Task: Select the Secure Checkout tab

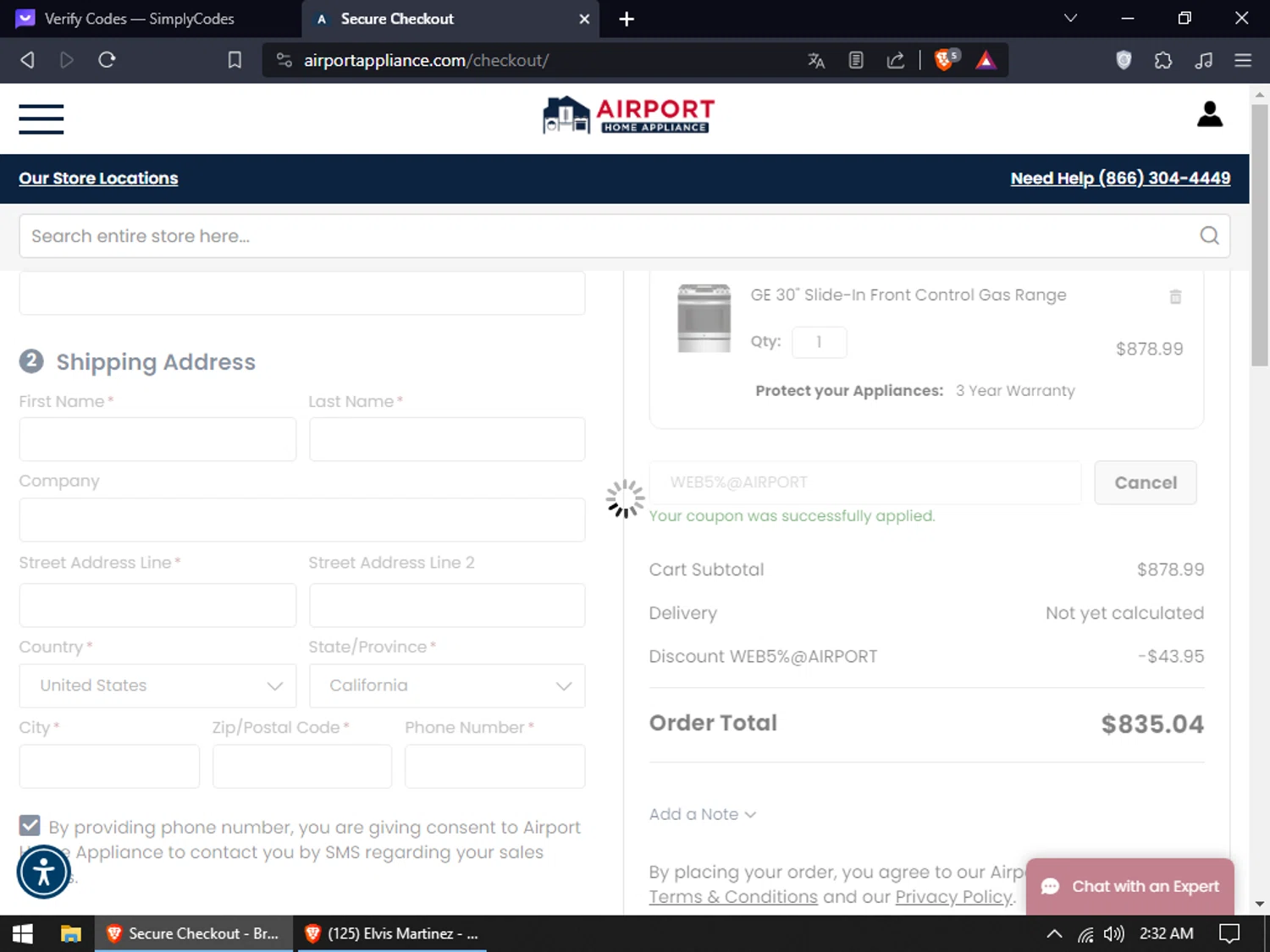Action: pyautogui.click(x=450, y=19)
